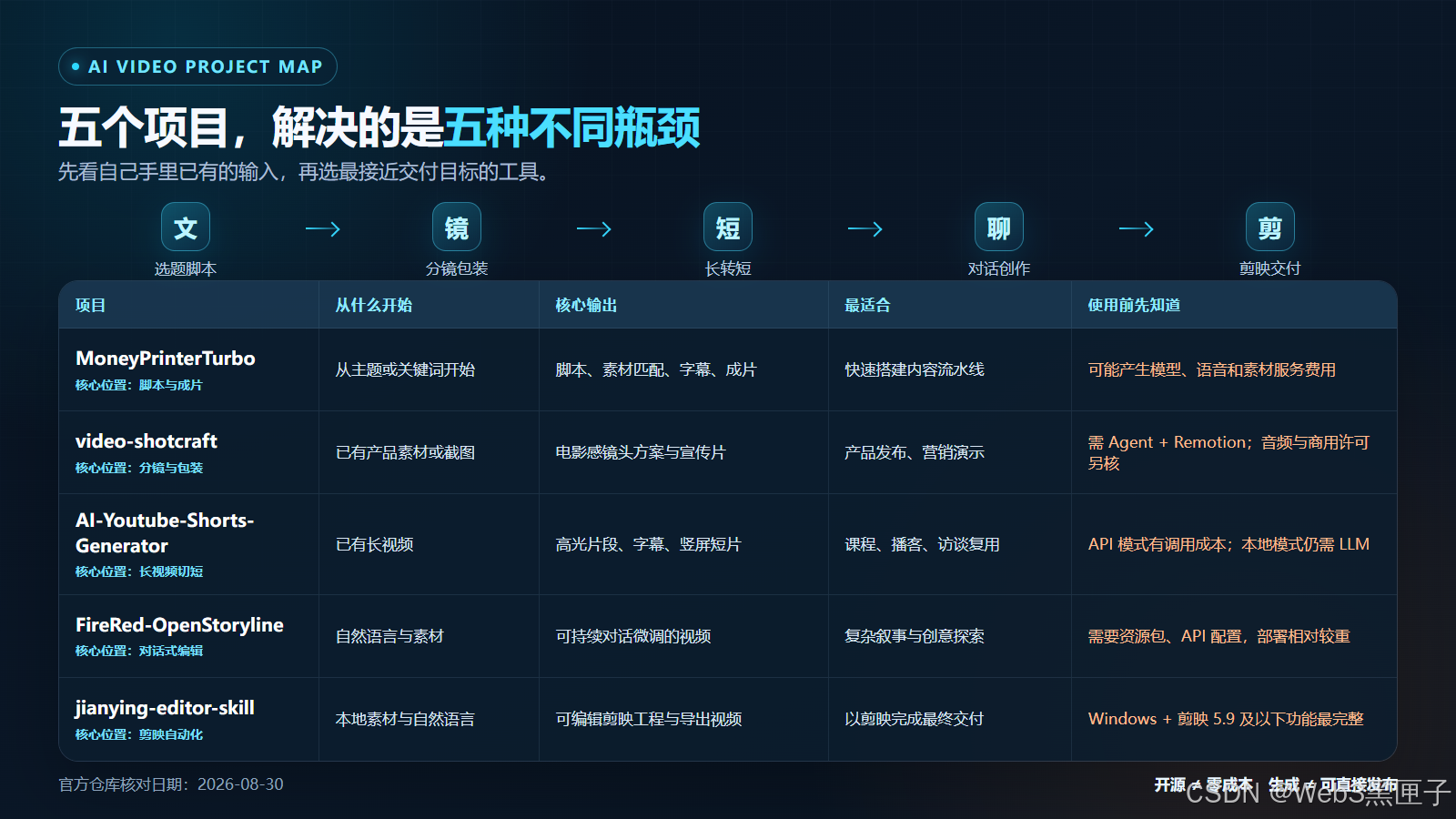
Task: Click the 核心位置：分镜与包装 tag
Action: coord(139,468)
